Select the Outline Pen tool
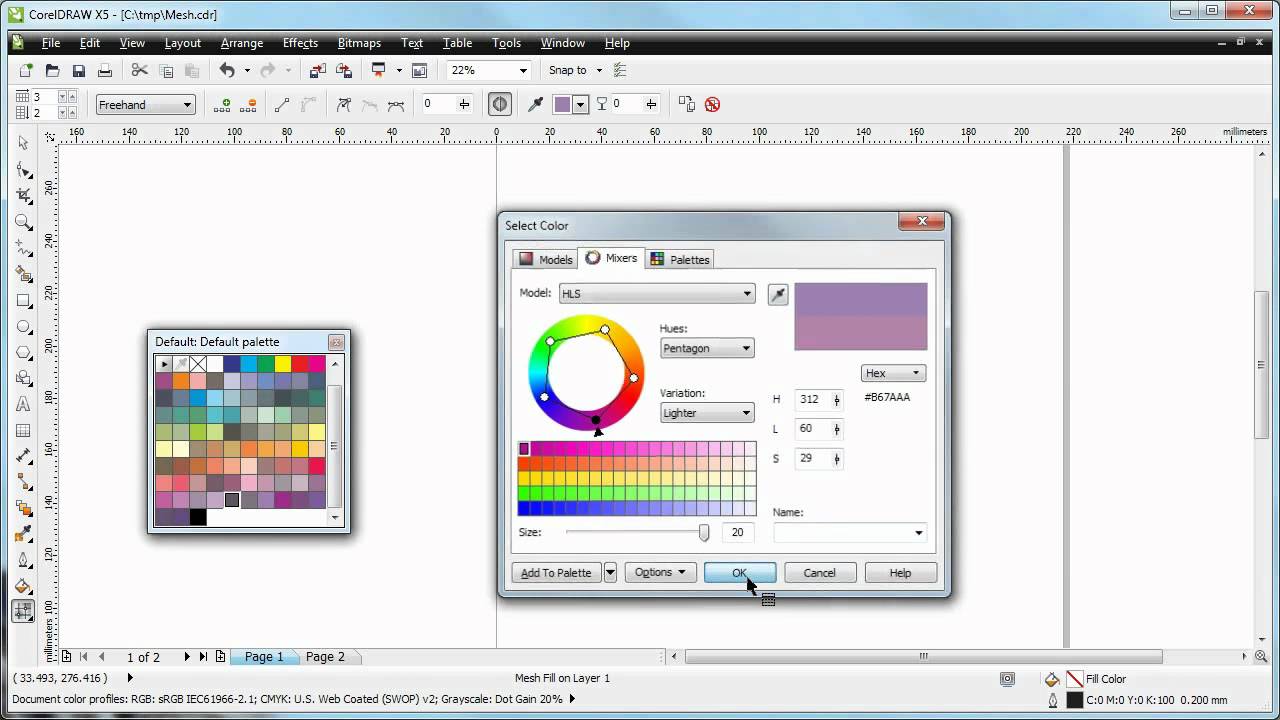1280x720 pixels. (23, 560)
